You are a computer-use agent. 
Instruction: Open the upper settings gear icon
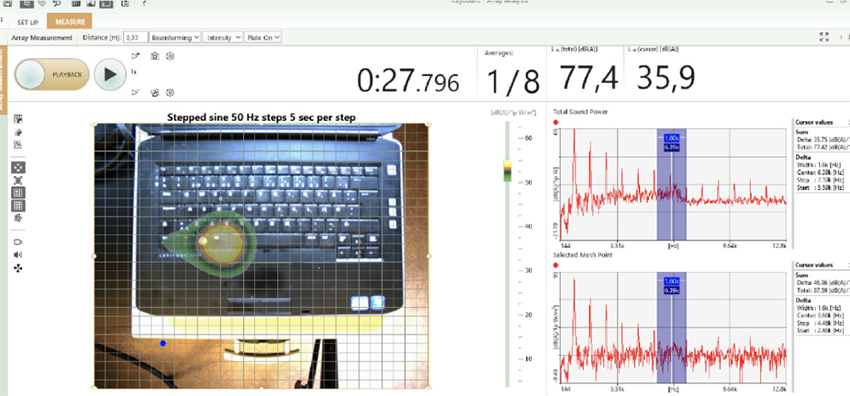click(170, 56)
